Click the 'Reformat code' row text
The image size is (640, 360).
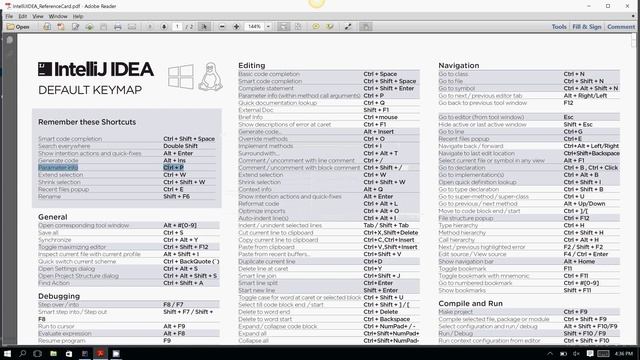tap(259, 204)
